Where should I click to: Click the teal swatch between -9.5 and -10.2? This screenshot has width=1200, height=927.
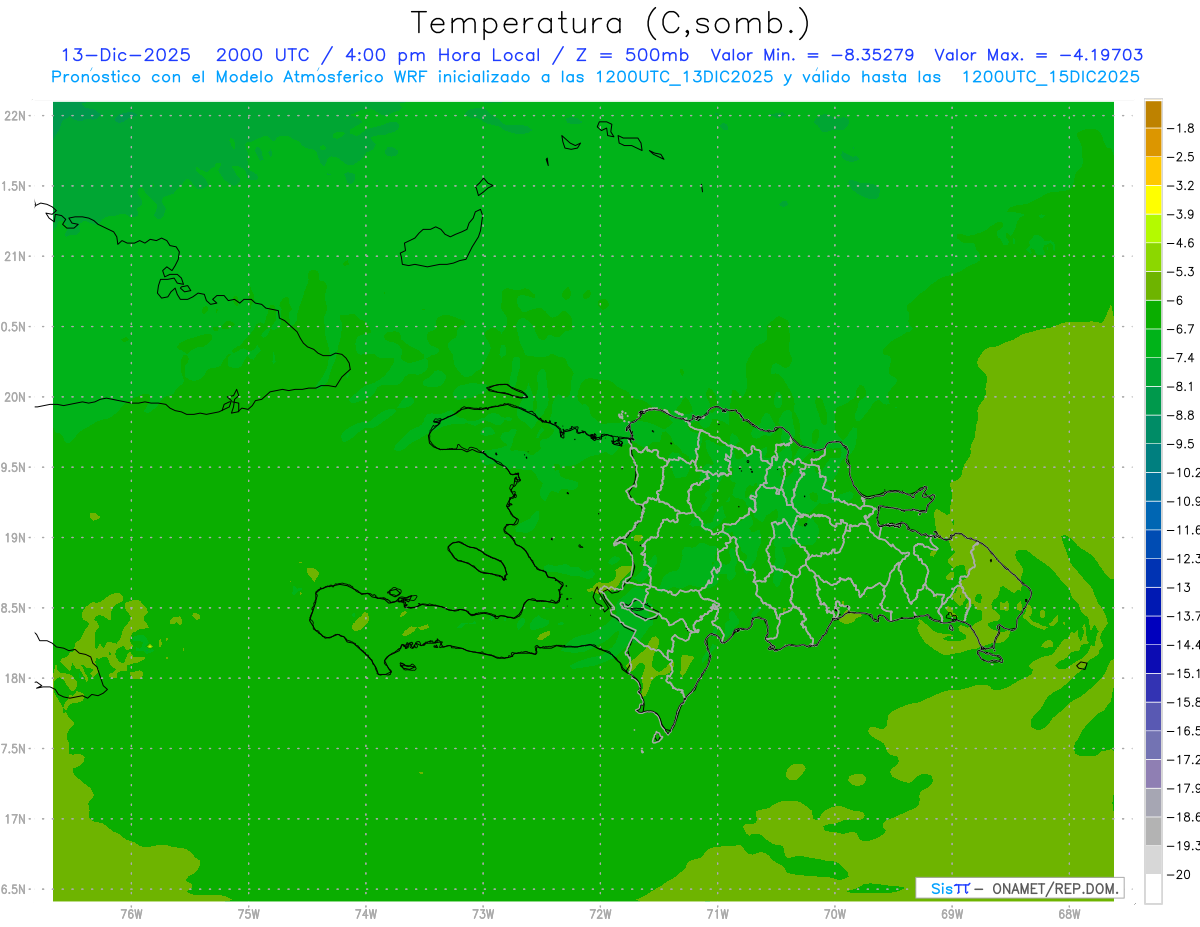[1153, 458]
